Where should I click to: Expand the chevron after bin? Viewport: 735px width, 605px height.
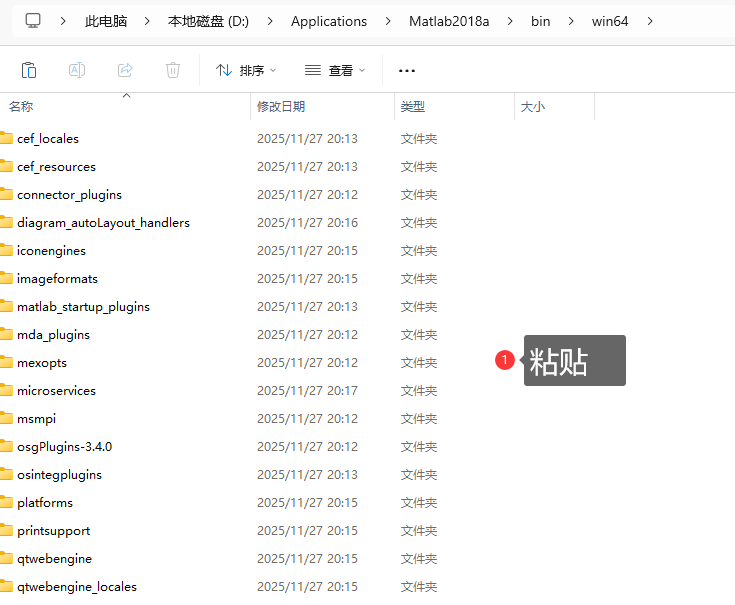coord(571,21)
